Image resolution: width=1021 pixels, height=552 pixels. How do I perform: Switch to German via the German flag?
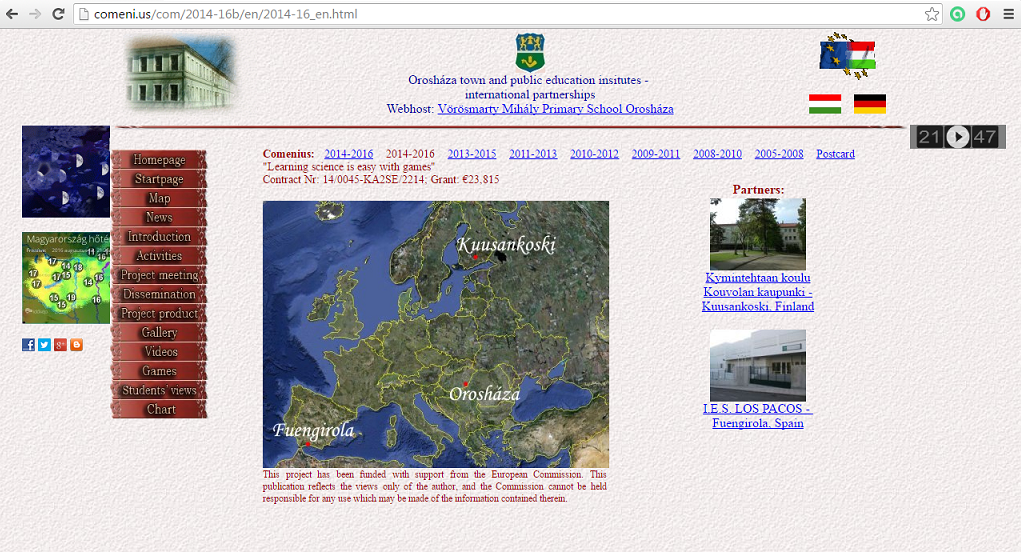(x=870, y=104)
